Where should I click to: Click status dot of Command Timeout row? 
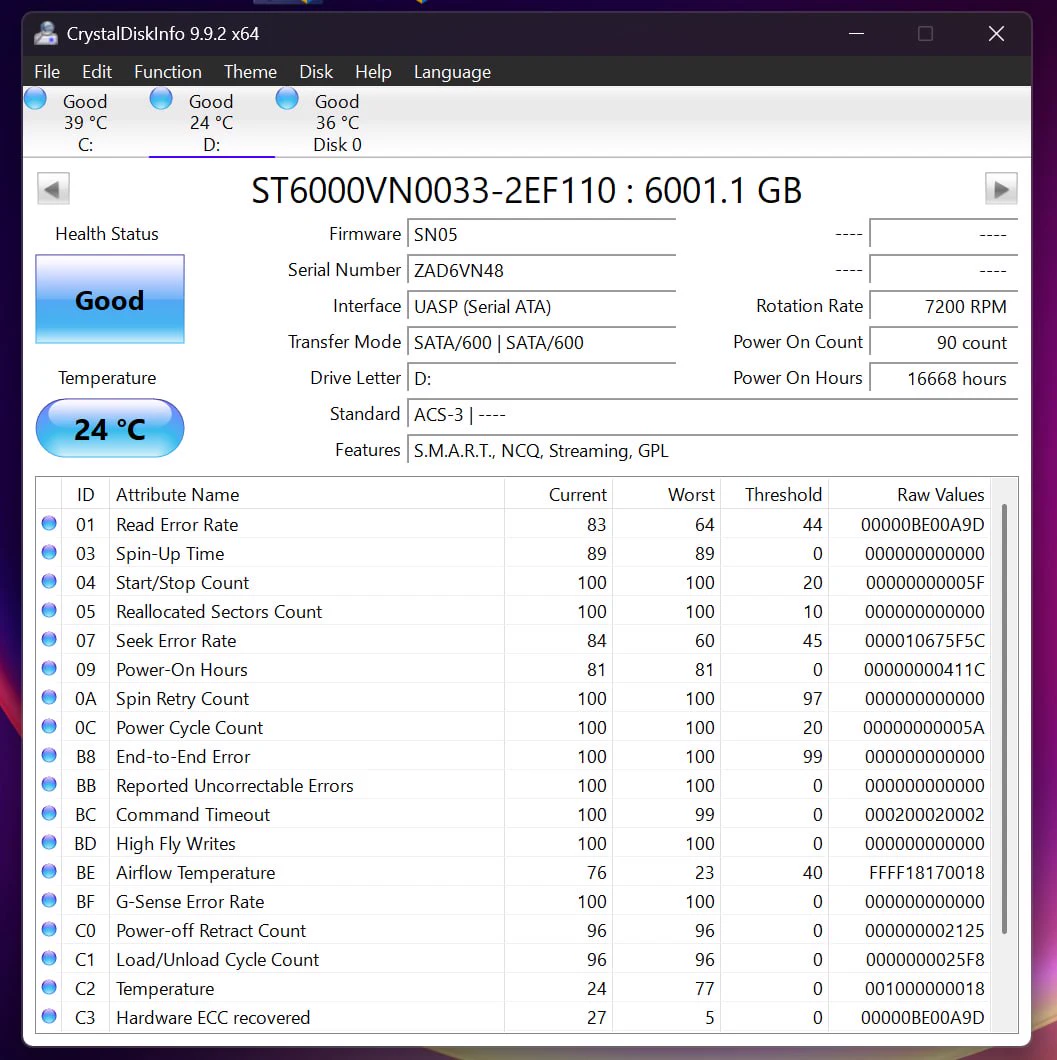click(x=49, y=813)
